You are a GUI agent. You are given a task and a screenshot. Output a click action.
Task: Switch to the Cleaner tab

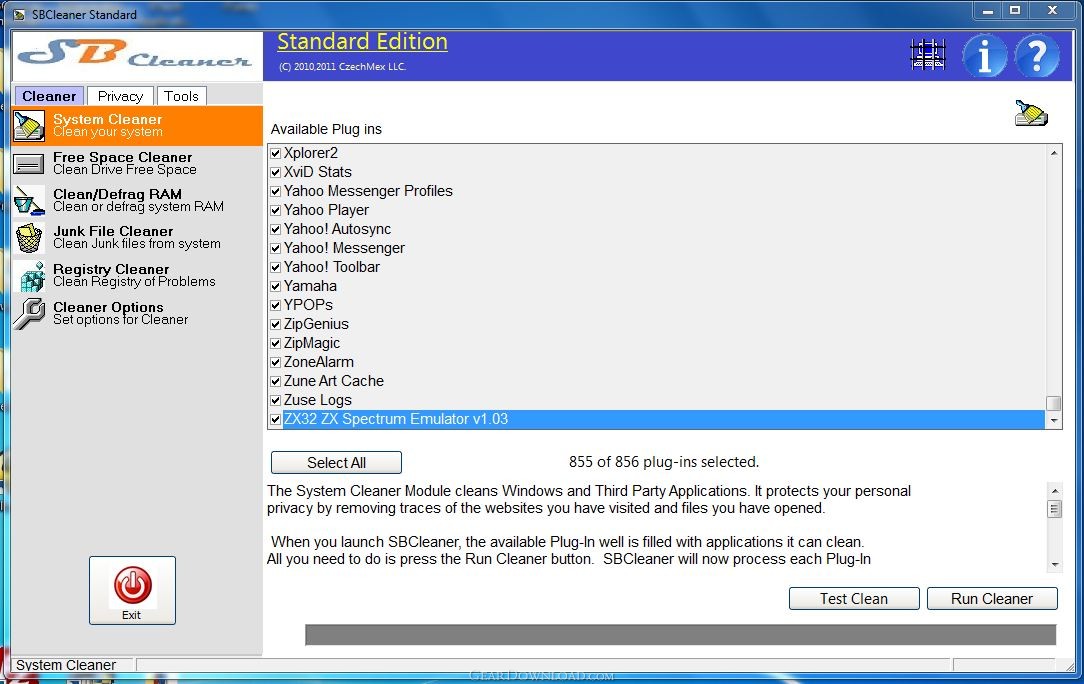tap(49, 96)
